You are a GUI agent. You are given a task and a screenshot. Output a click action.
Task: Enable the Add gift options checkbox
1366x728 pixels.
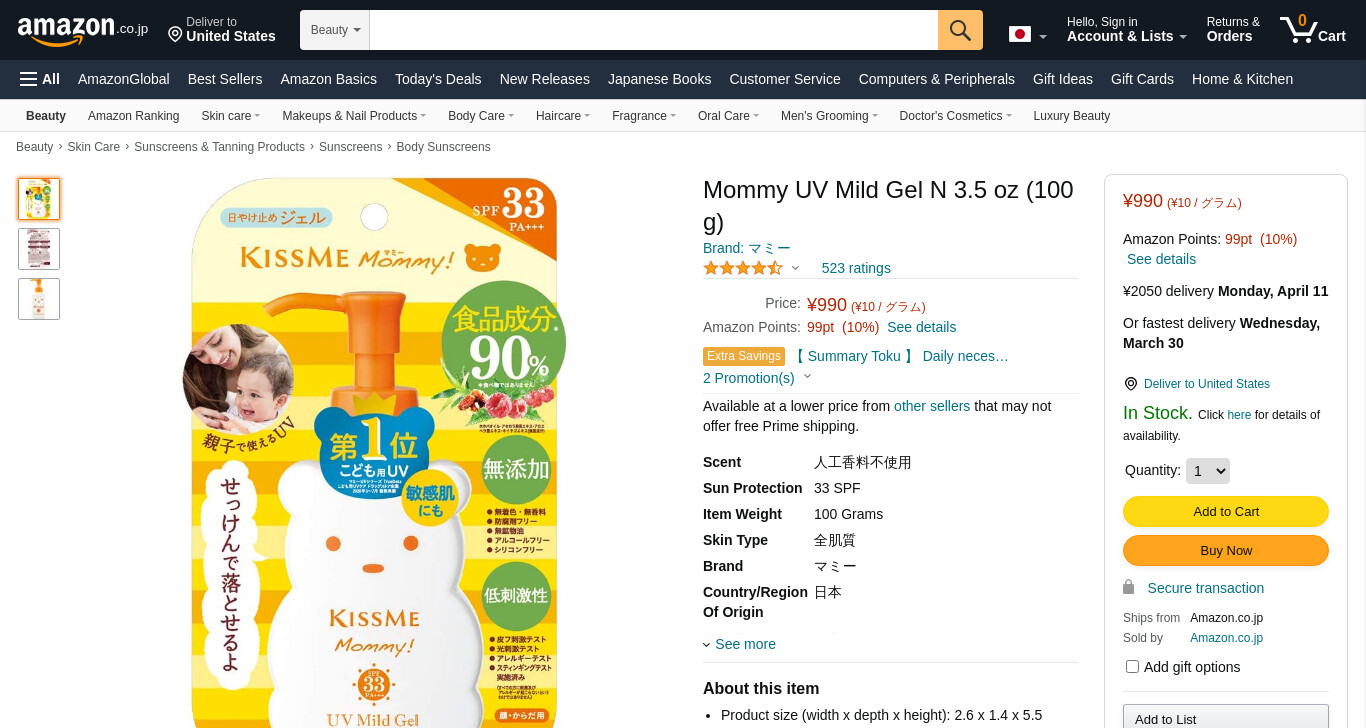pos(1132,666)
